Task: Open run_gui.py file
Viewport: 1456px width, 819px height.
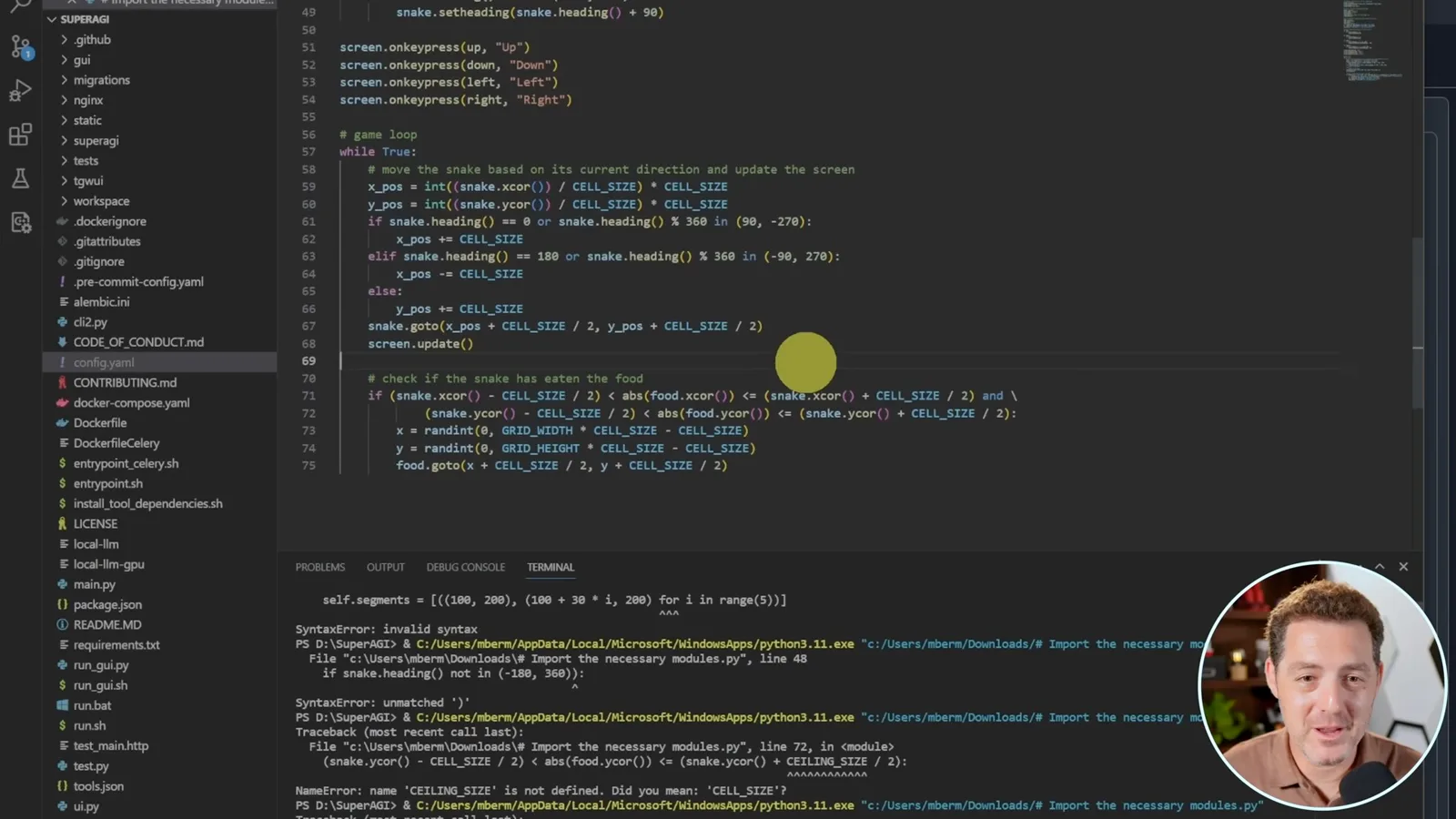Action: click(x=101, y=665)
